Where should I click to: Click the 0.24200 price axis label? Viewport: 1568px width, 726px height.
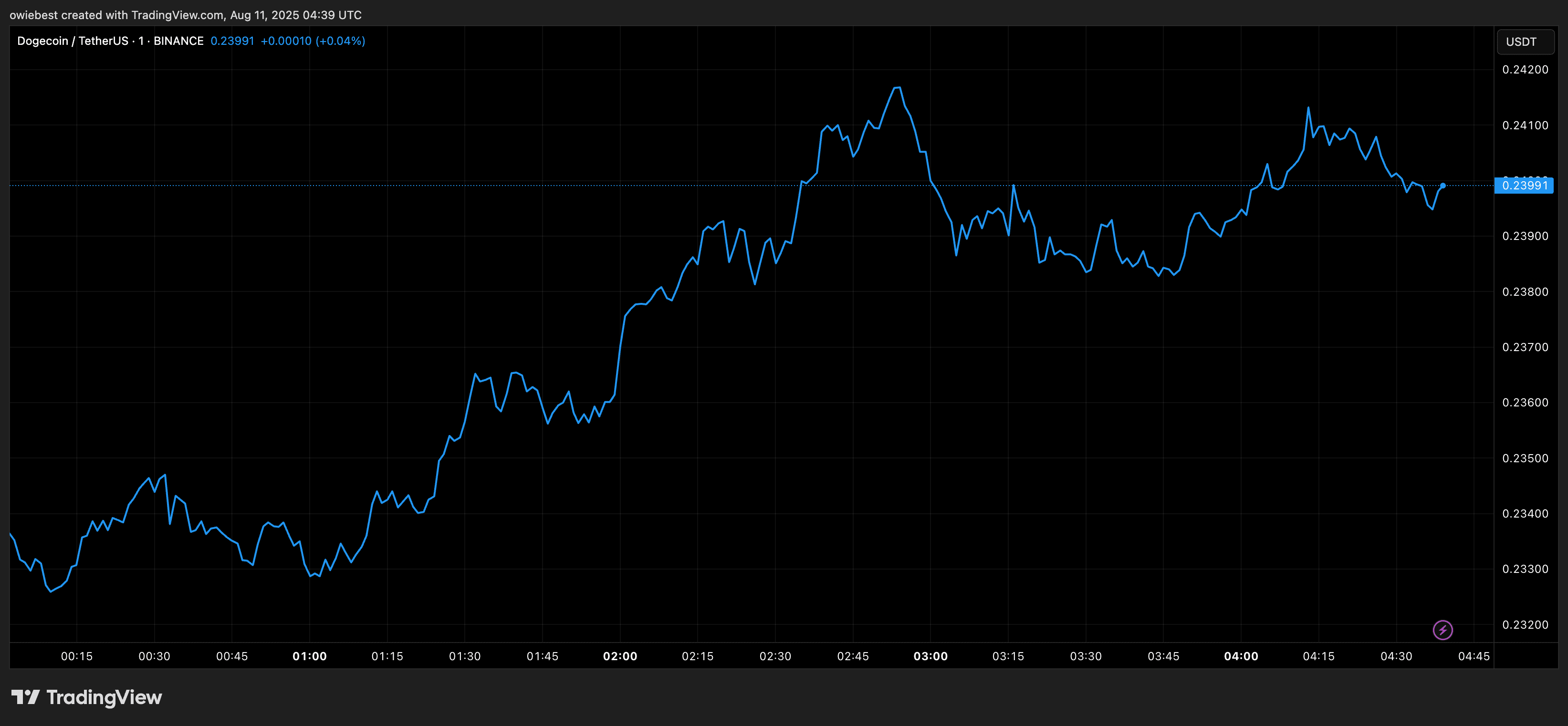click(x=1526, y=69)
